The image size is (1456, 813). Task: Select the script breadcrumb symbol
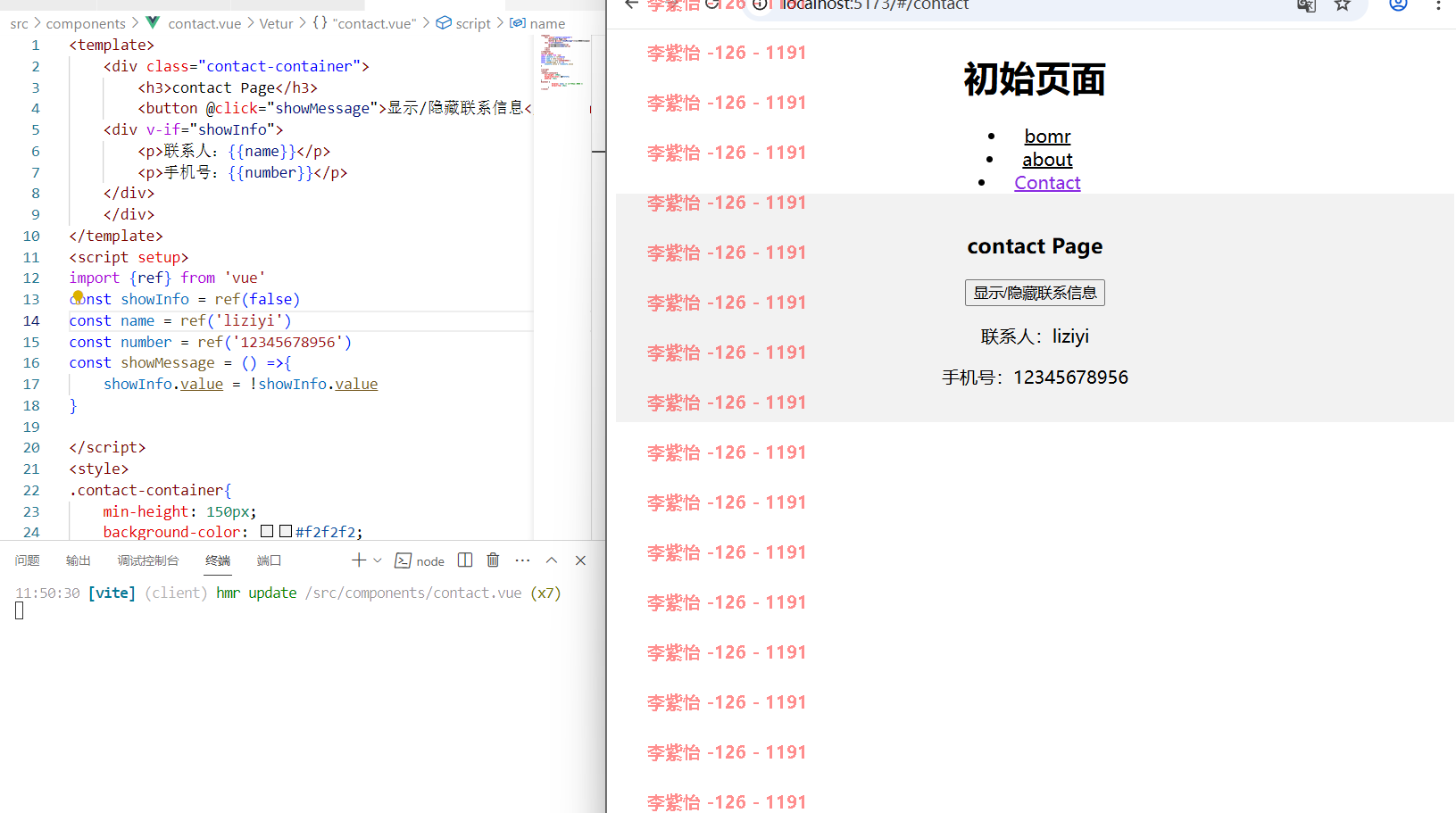click(x=464, y=23)
